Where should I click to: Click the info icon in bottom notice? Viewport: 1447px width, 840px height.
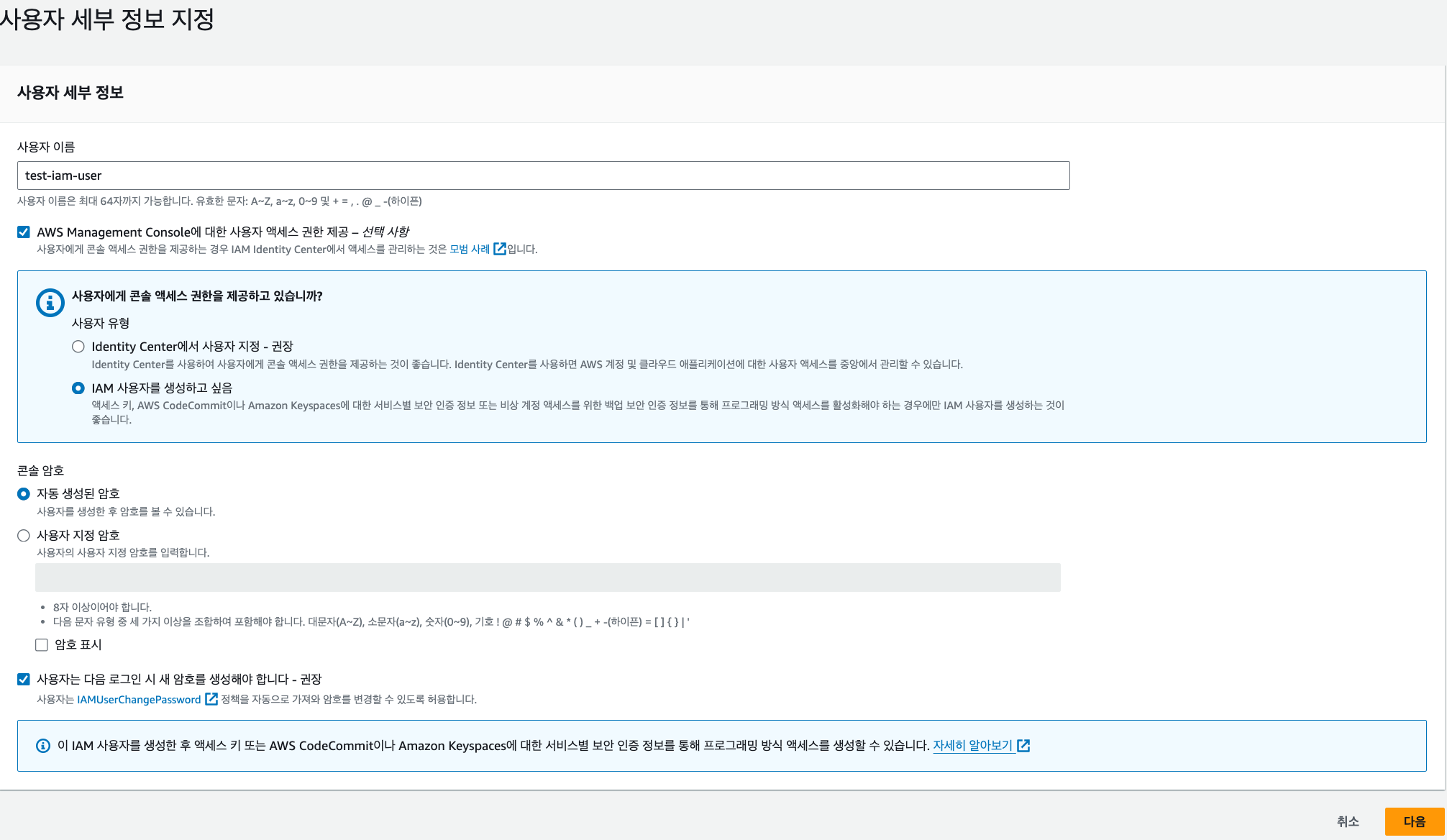pos(43,746)
